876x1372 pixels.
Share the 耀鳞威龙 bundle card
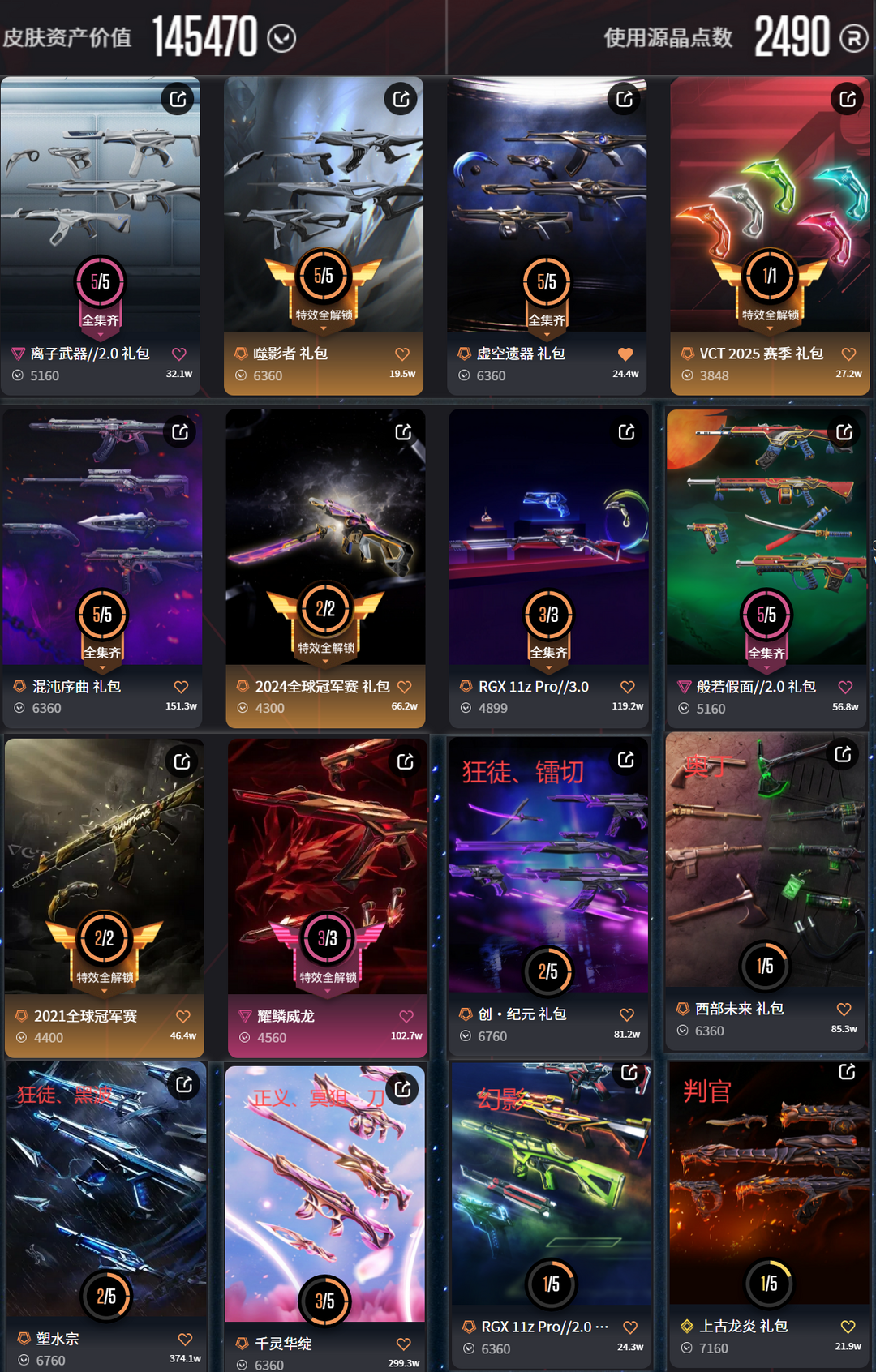(405, 761)
